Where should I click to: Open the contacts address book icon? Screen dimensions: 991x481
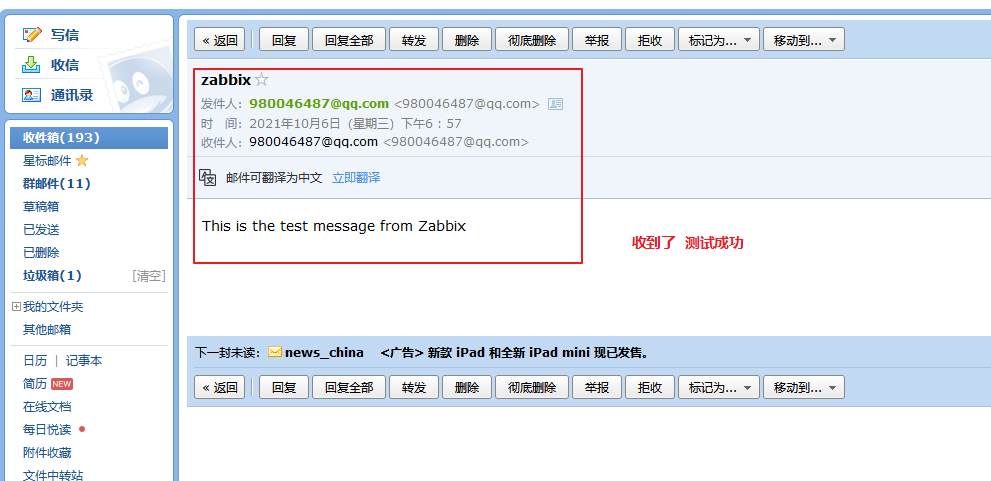31,95
